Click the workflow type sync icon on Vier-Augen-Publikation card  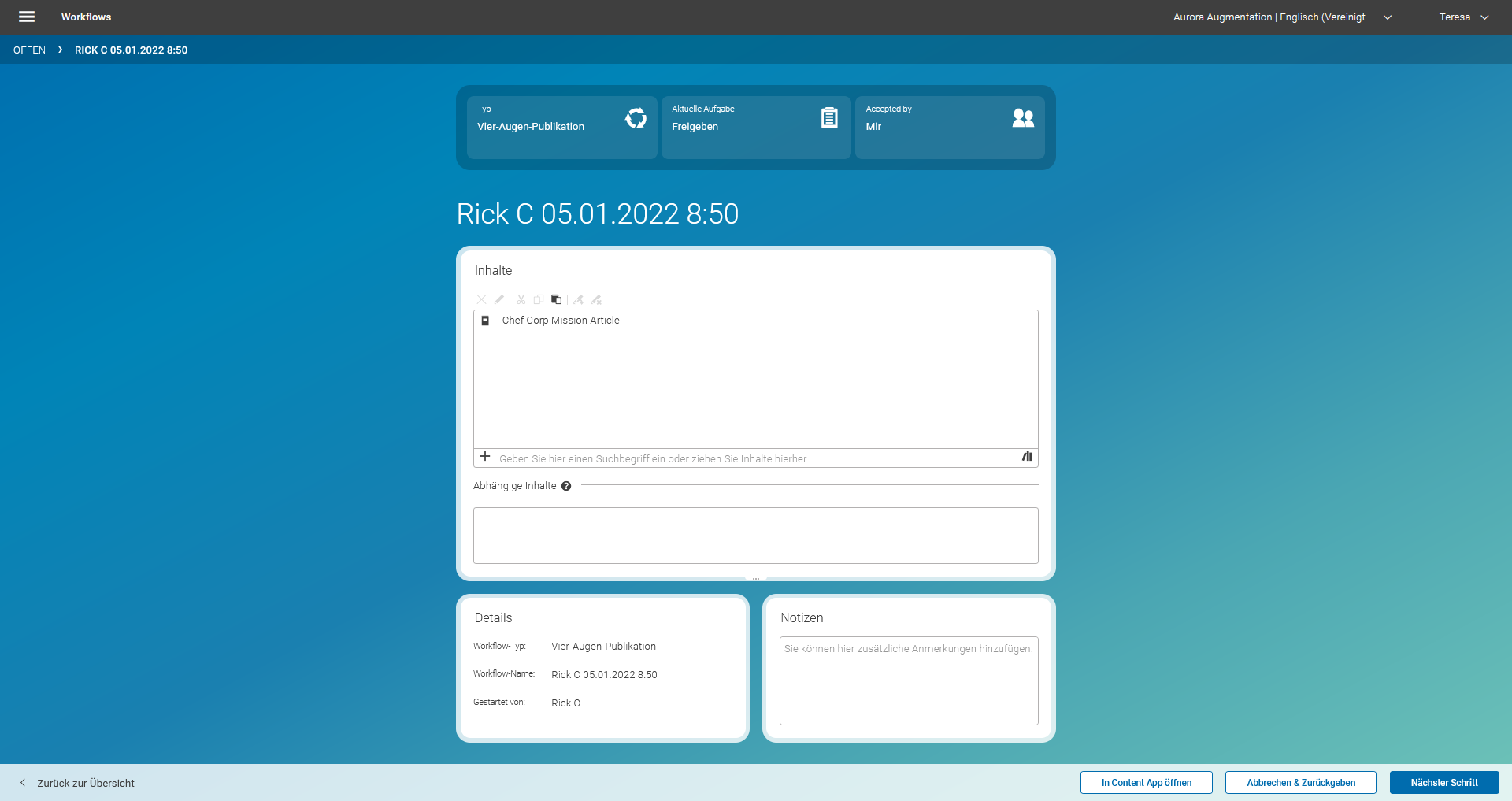(636, 117)
